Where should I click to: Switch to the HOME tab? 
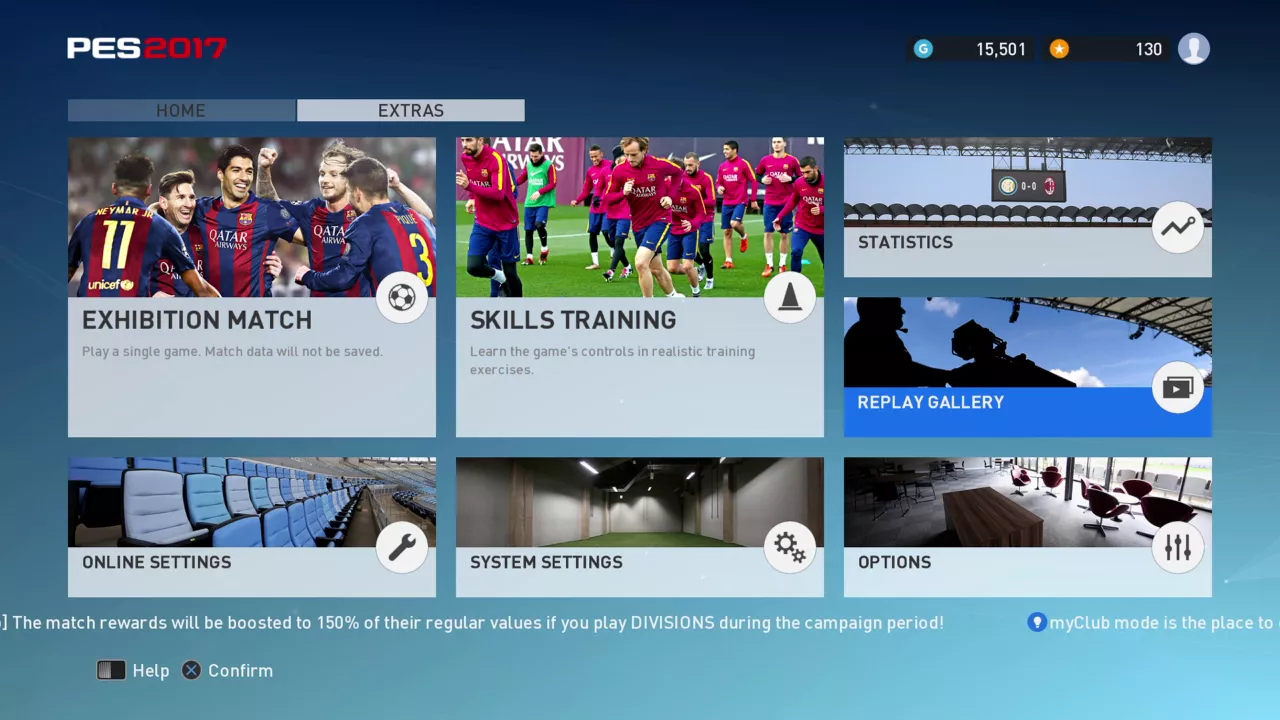181,110
